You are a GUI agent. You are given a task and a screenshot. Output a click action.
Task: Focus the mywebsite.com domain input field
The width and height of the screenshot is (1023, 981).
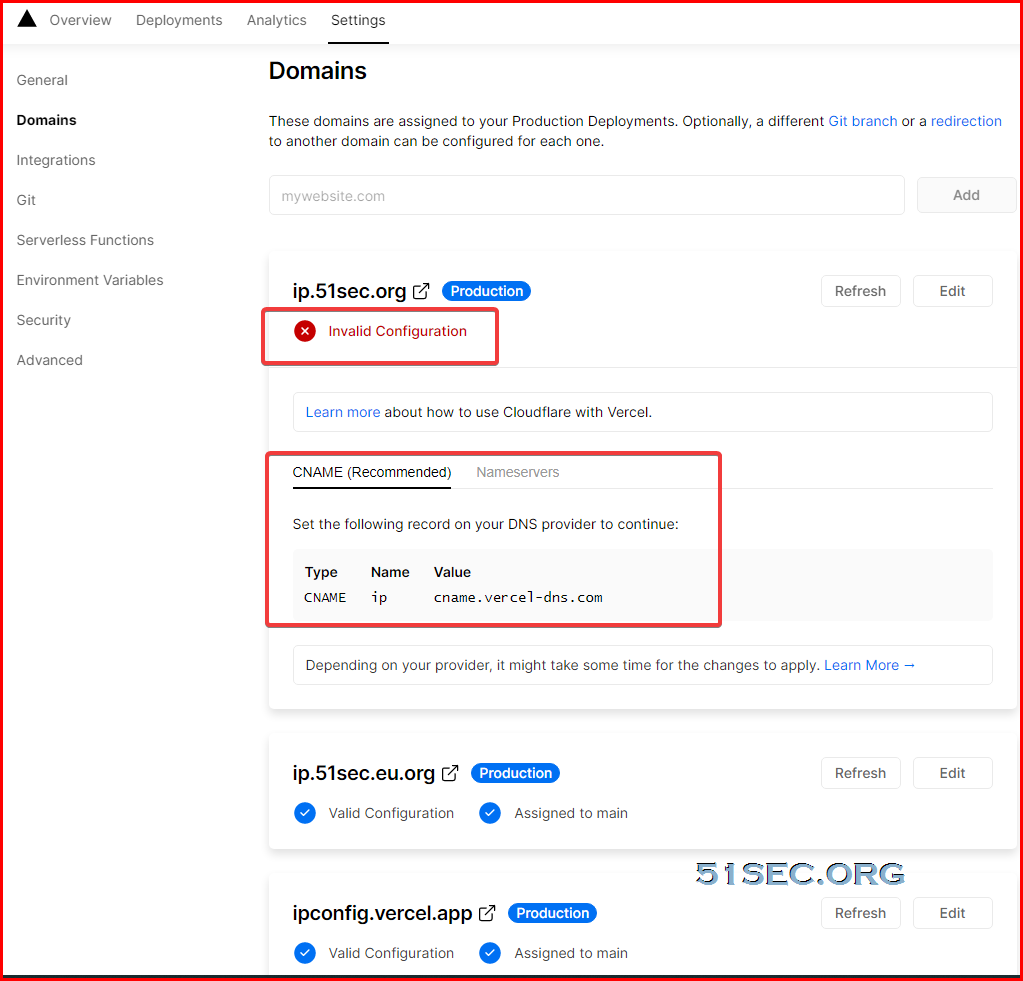pyautogui.click(x=587, y=195)
